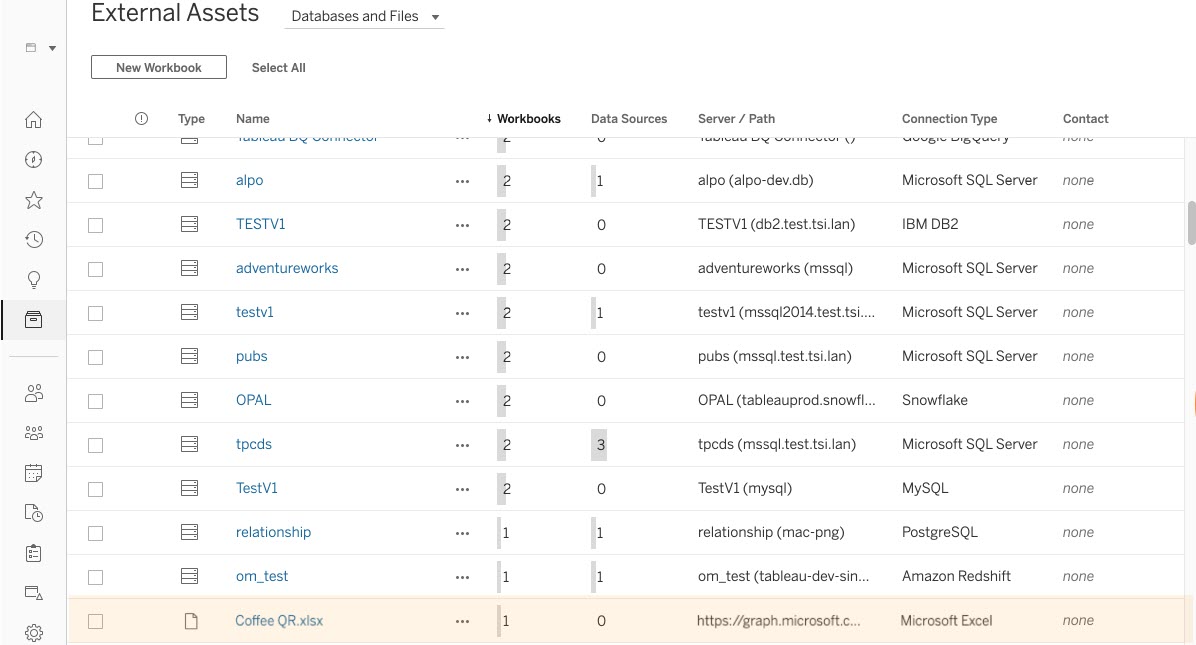Screen dimensions: 1196x645
Task: Click the database type icon beside OPAL
Action: [x=190, y=400]
